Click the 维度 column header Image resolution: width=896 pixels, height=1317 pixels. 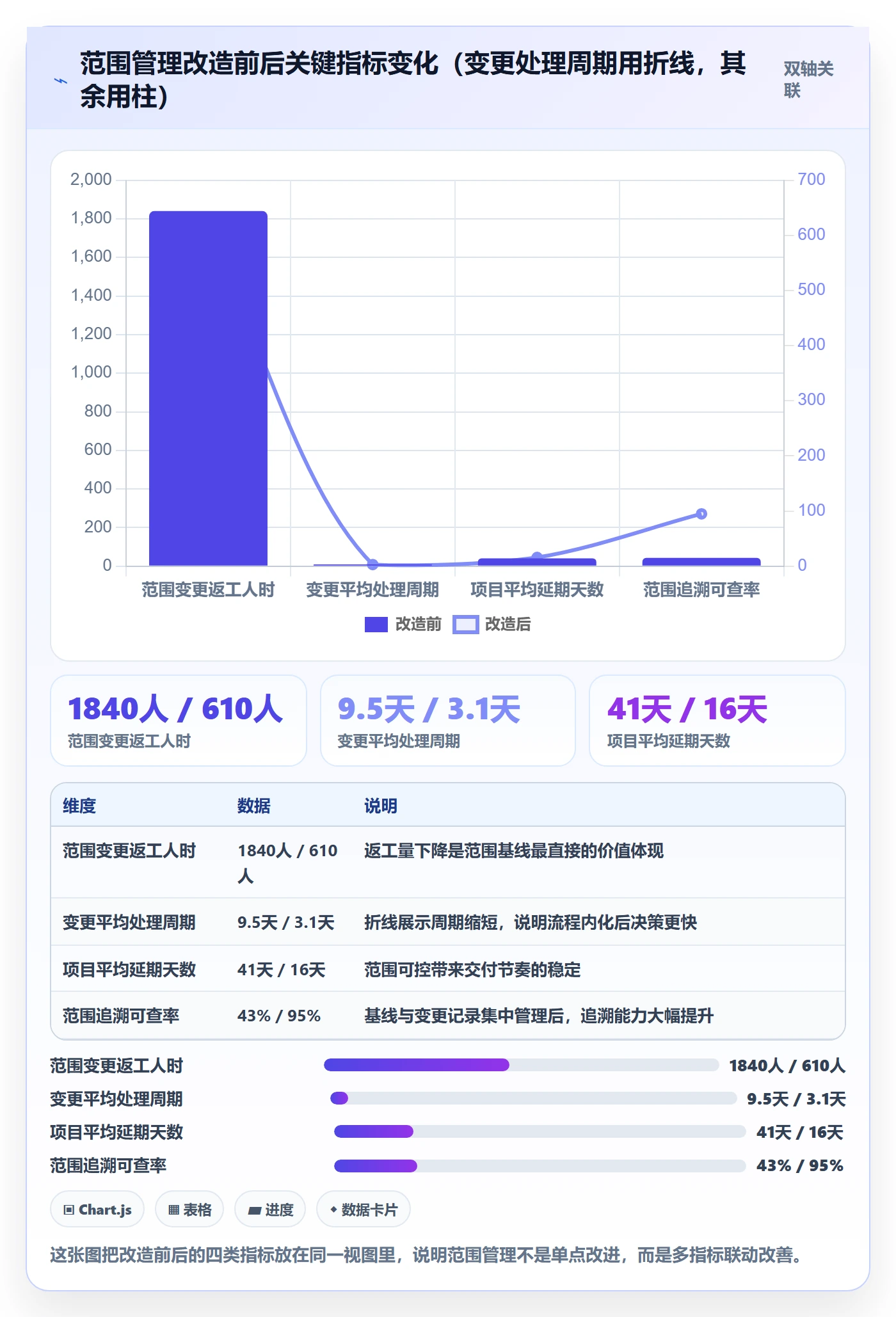click(79, 806)
